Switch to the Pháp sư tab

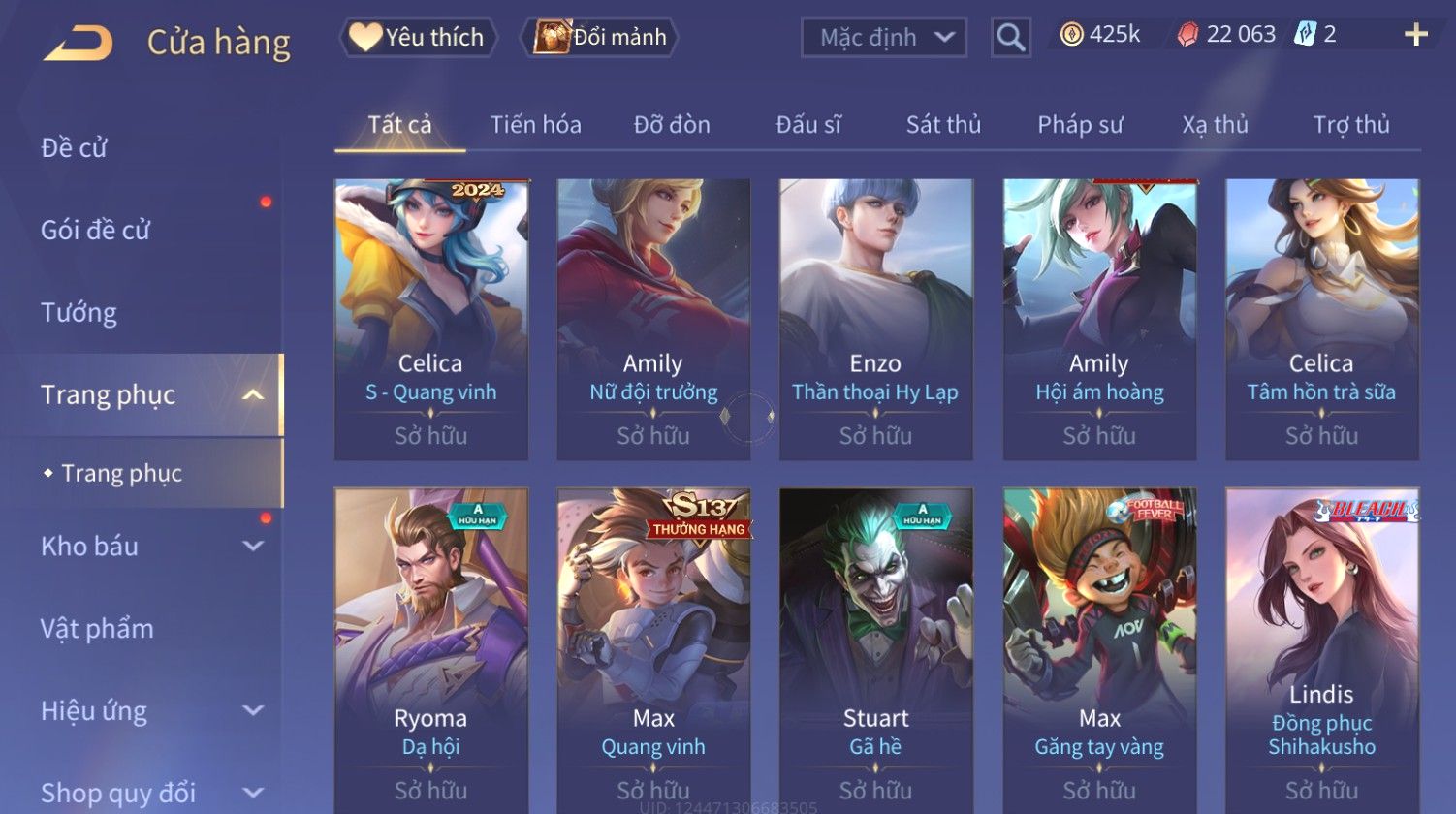[1080, 125]
